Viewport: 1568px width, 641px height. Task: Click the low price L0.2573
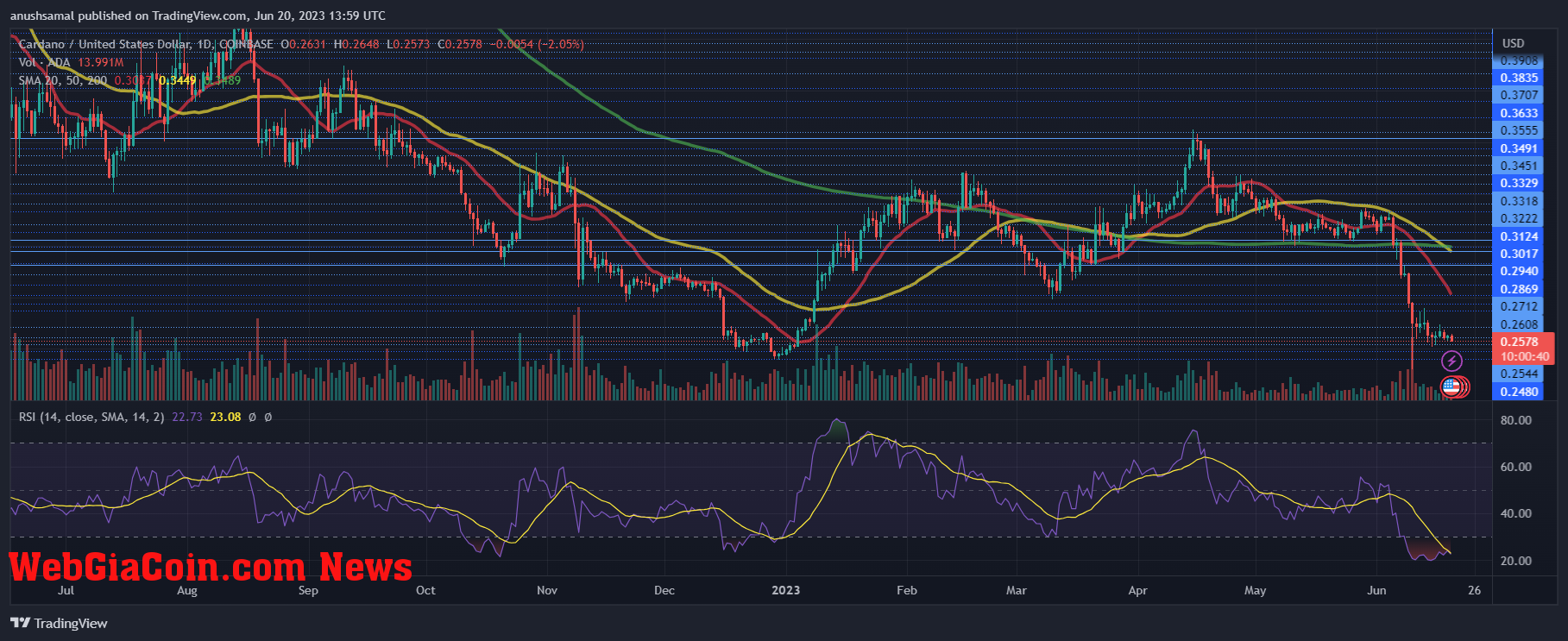click(407, 44)
